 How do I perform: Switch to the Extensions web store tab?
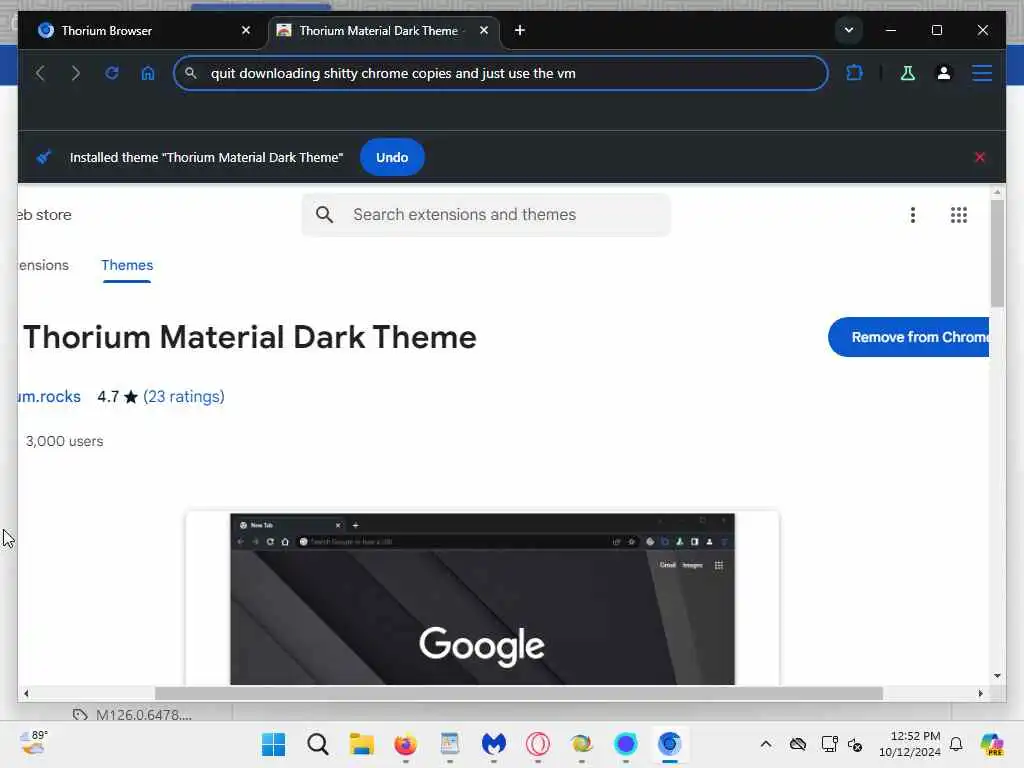[43, 265]
